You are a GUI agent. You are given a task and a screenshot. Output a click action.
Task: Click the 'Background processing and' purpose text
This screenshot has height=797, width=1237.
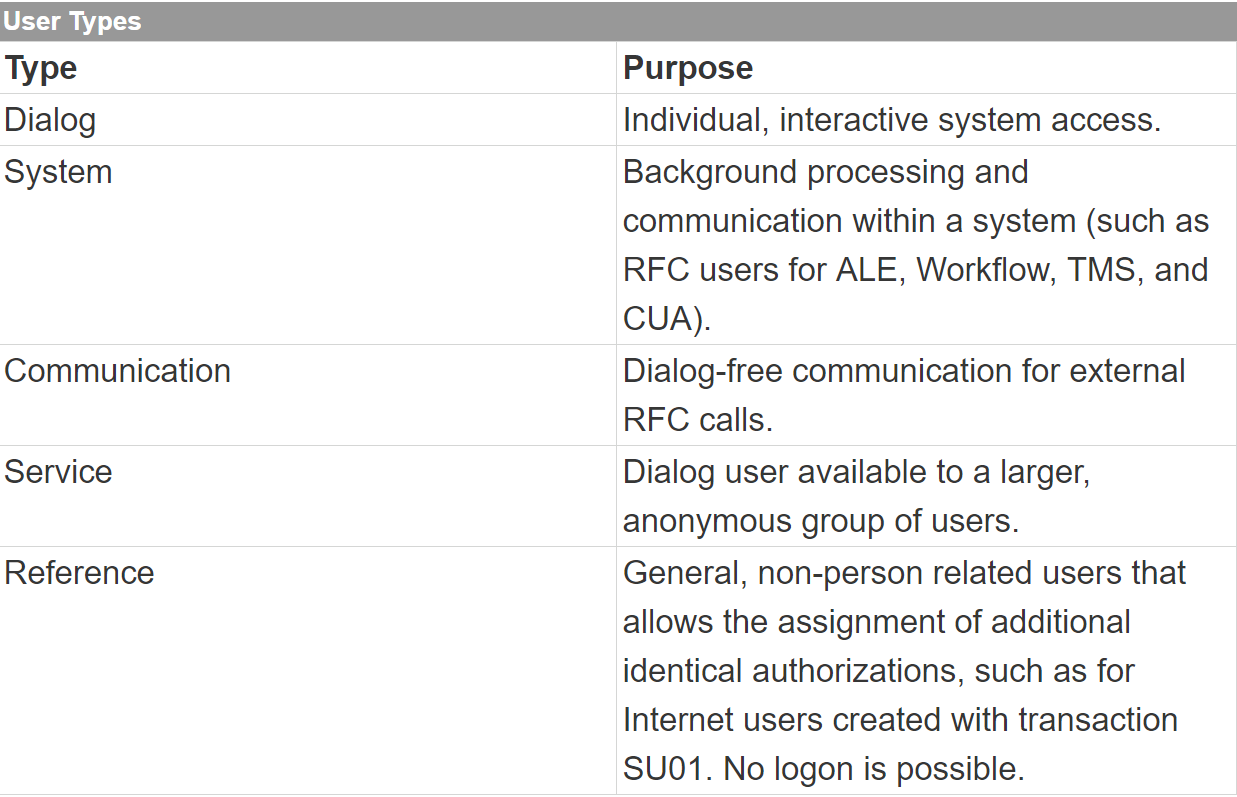[x=825, y=172]
